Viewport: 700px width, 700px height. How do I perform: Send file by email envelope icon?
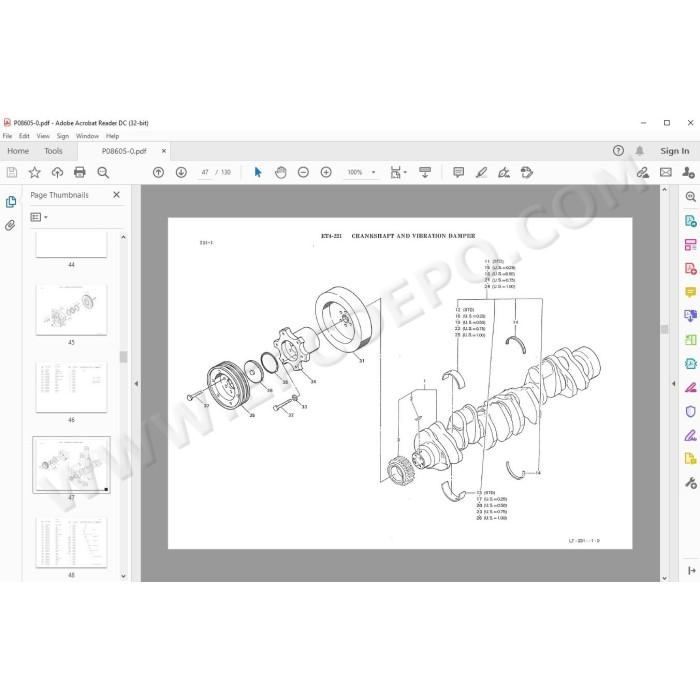click(666, 172)
